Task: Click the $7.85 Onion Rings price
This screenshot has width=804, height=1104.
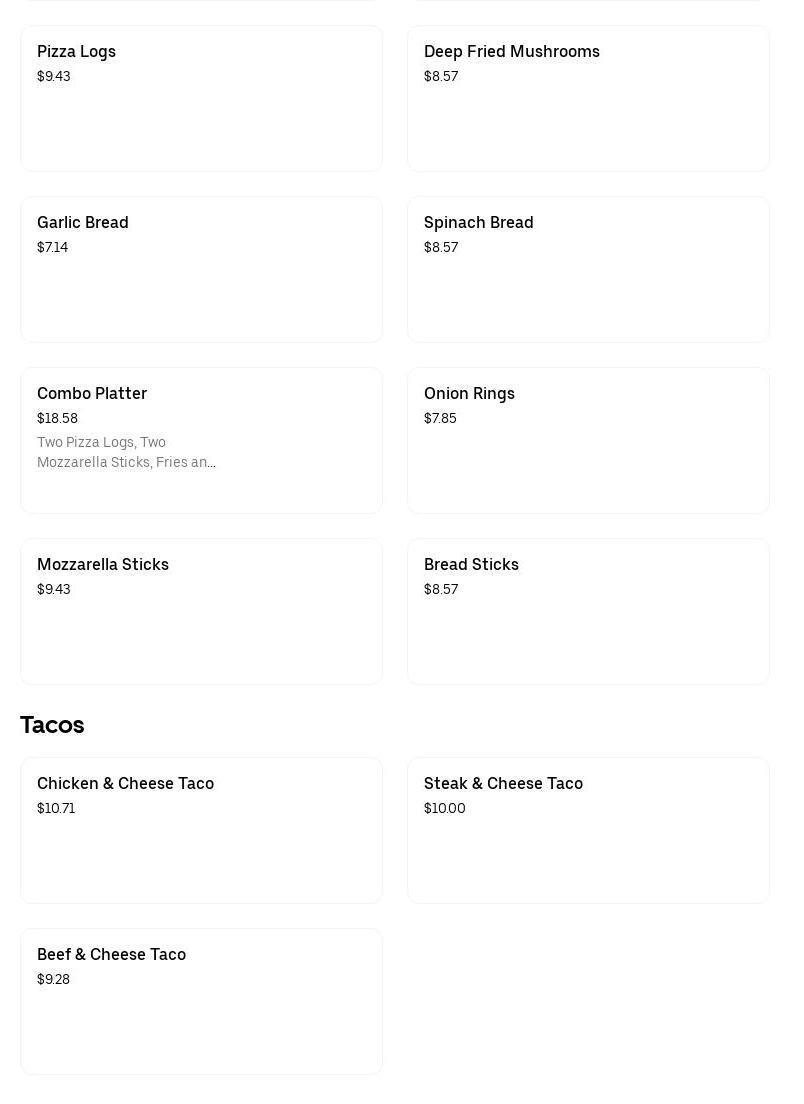Action: click(x=440, y=418)
